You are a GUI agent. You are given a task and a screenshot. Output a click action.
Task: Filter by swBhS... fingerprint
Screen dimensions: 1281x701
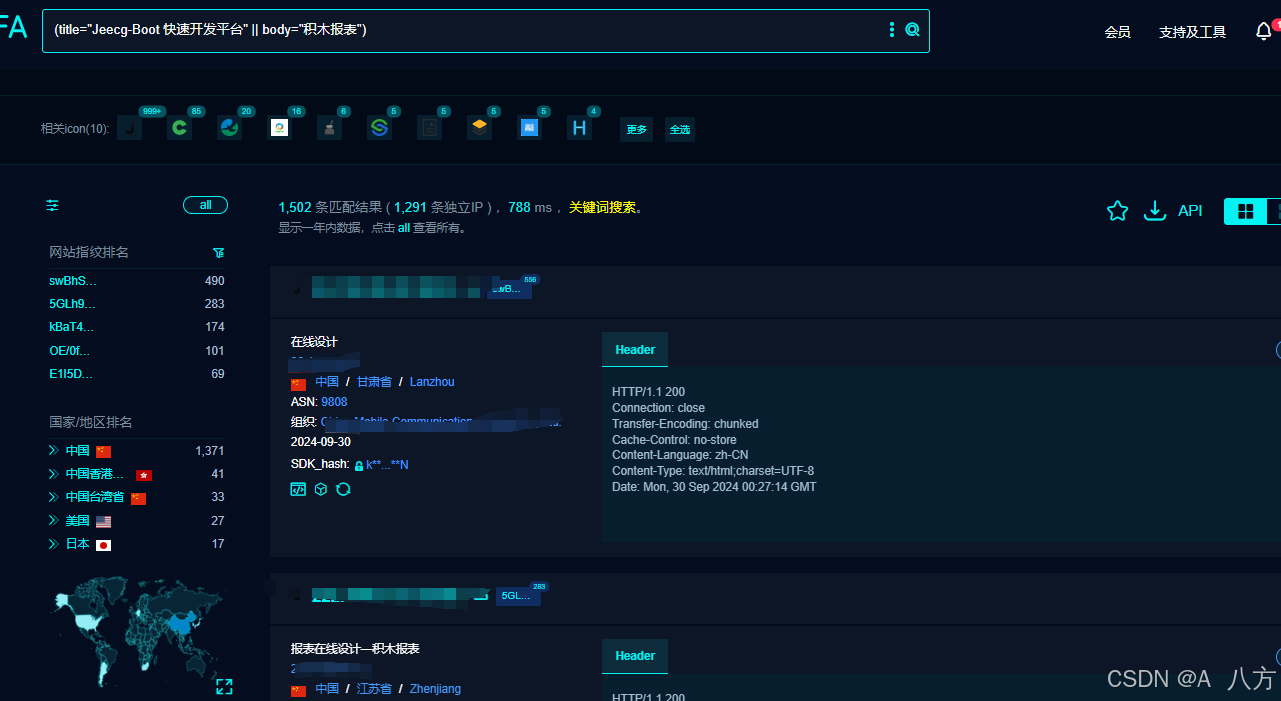pyautogui.click(x=73, y=281)
